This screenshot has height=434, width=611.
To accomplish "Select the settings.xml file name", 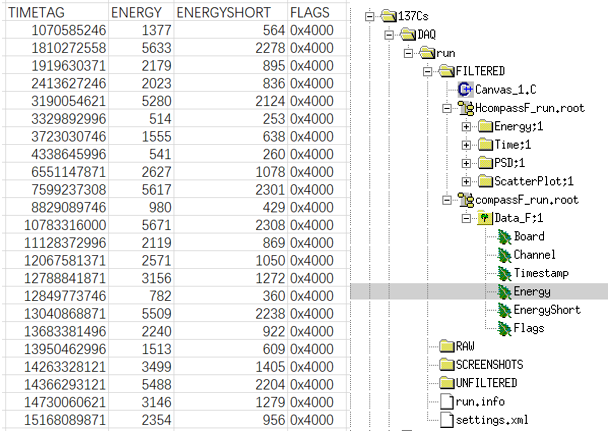I will [492, 420].
